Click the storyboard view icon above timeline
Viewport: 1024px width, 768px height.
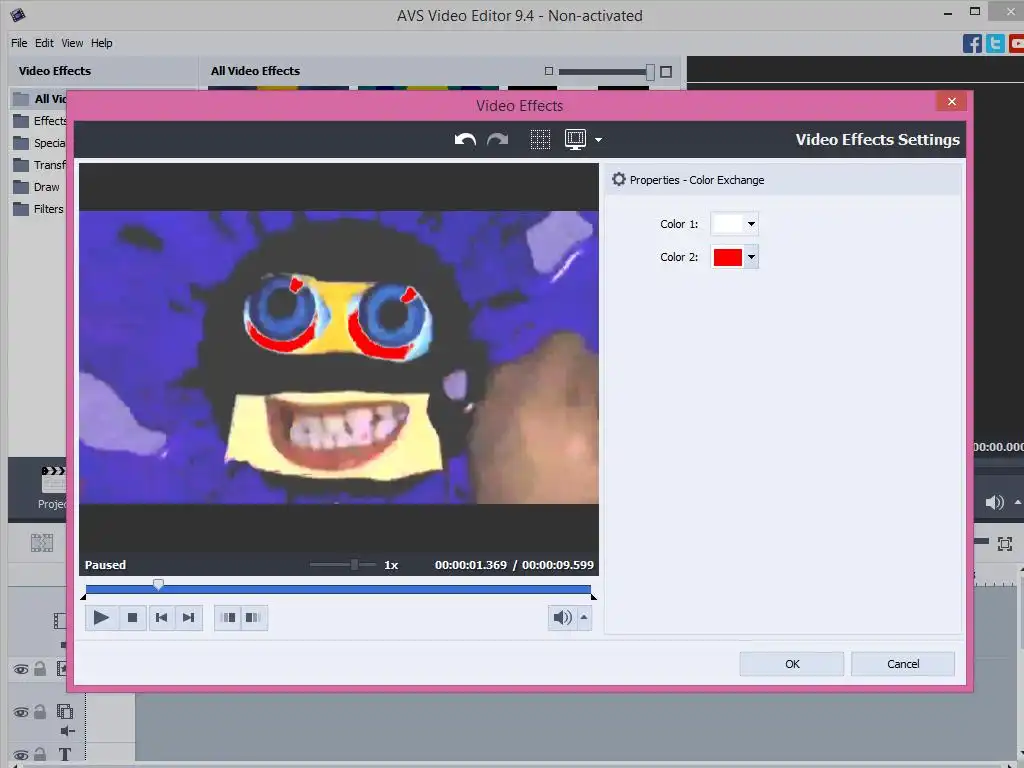pyautogui.click(x=42, y=543)
